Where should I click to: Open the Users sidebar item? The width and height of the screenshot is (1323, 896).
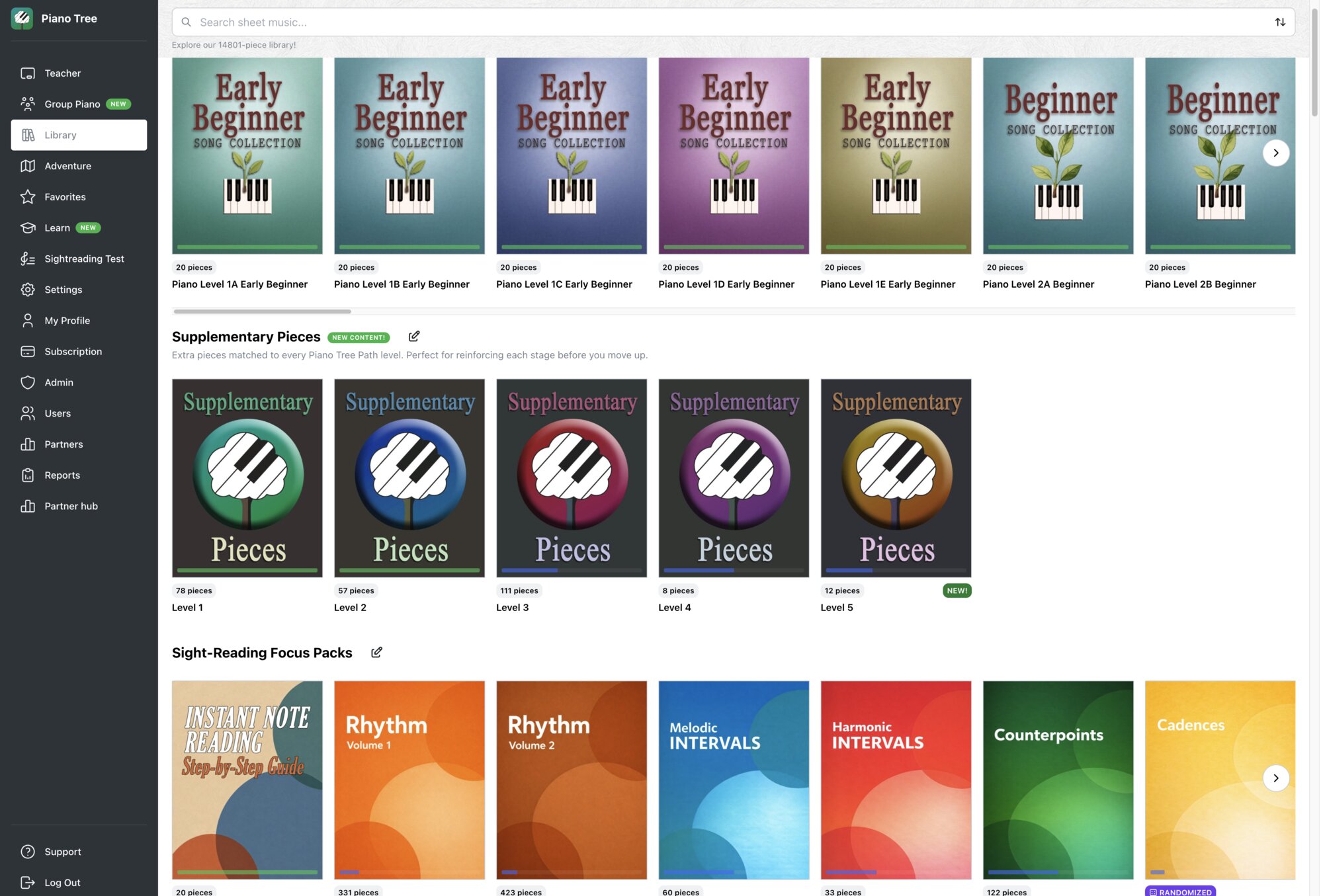[79, 413]
